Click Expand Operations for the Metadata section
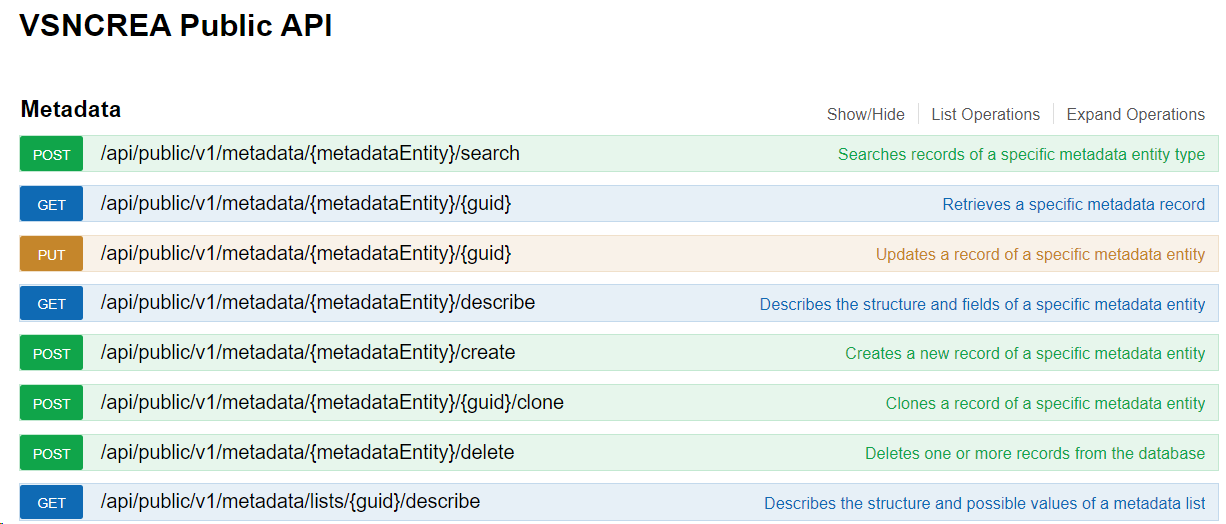This screenshot has width=1226, height=524. coord(1135,114)
